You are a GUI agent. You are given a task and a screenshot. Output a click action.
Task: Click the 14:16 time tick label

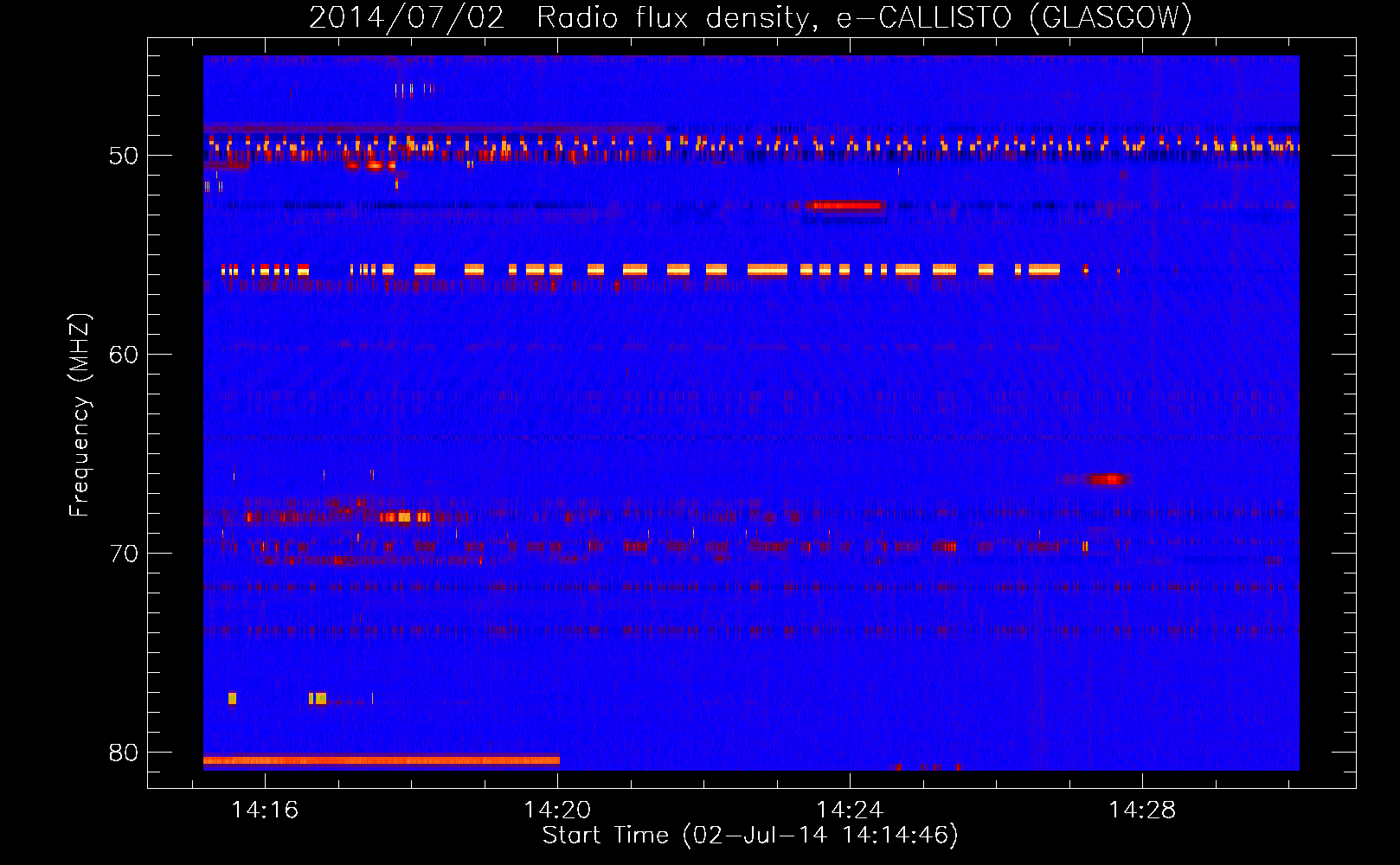265,810
